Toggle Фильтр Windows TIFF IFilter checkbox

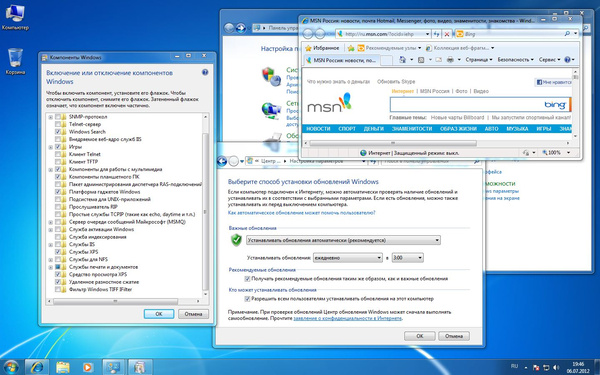pos(58,289)
